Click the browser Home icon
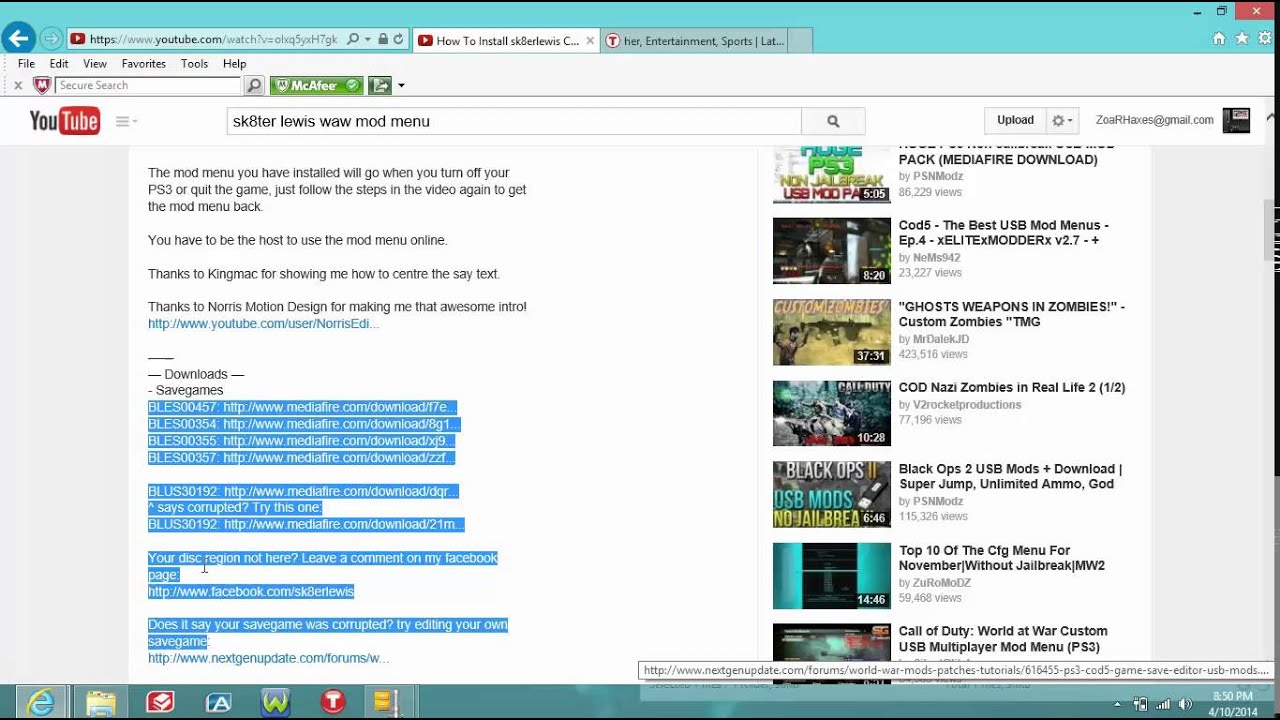 click(1218, 39)
